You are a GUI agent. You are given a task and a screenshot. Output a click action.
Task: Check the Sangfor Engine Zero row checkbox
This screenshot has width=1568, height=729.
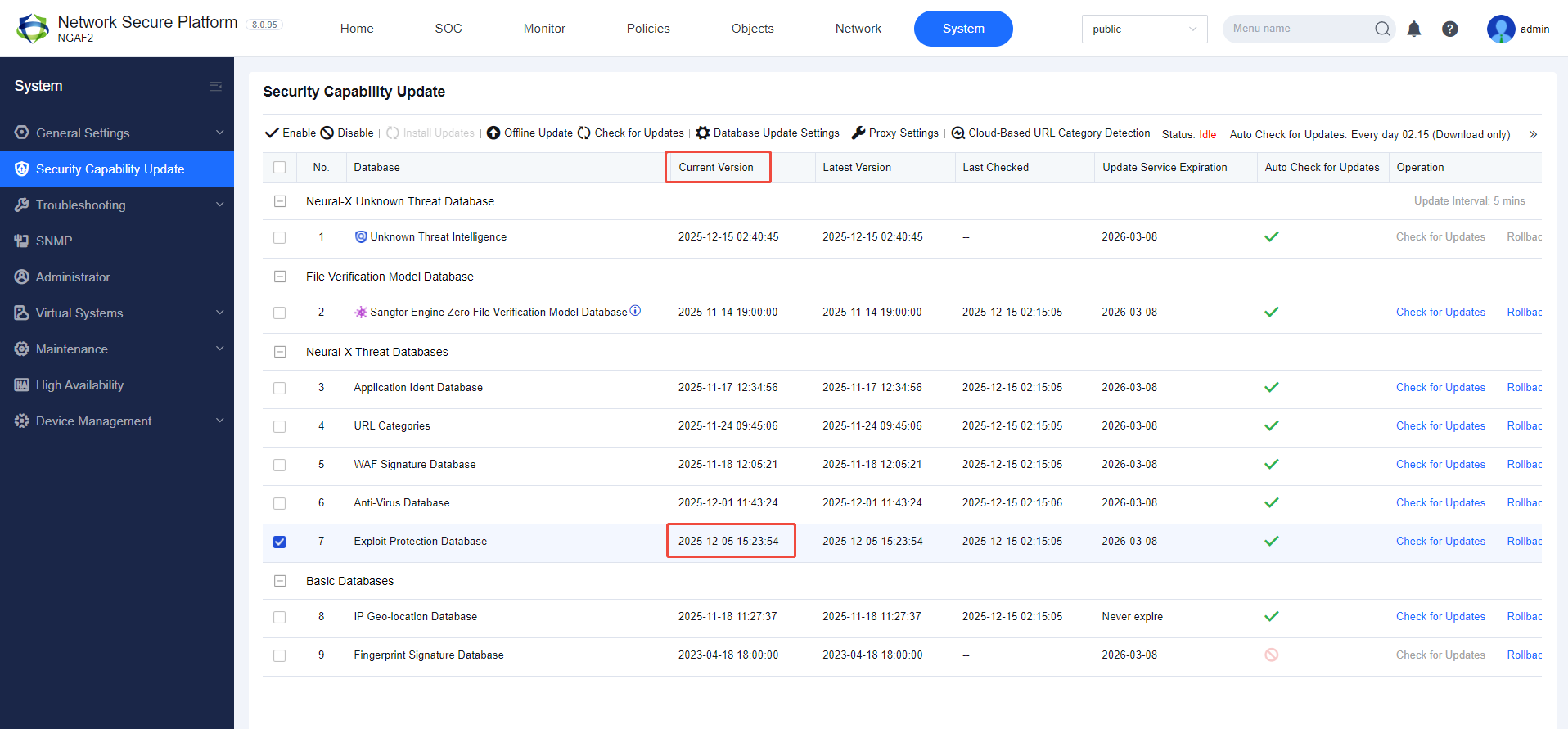click(x=280, y=313)
